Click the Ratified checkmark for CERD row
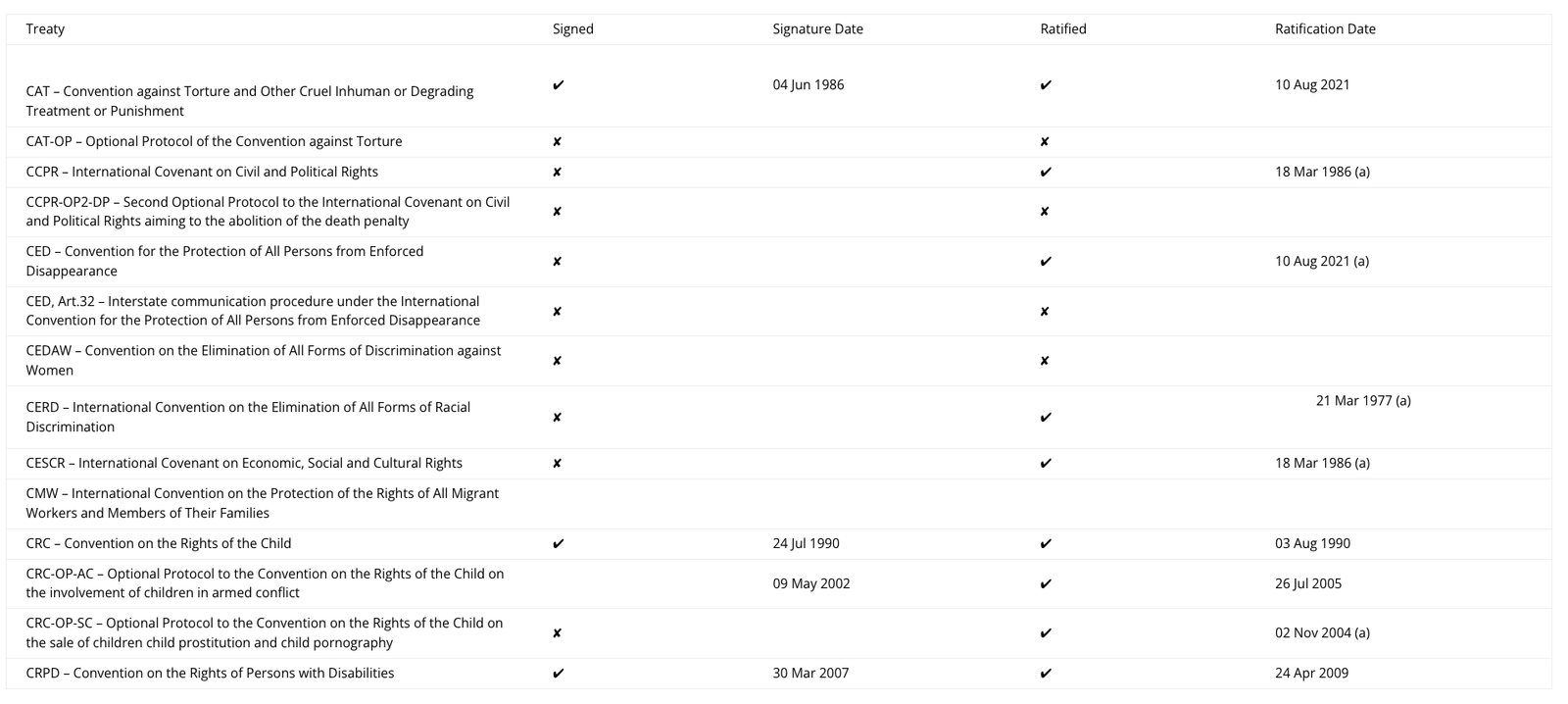The width and height of the screenshot is (1568, 704). [x=1046, y=418]
